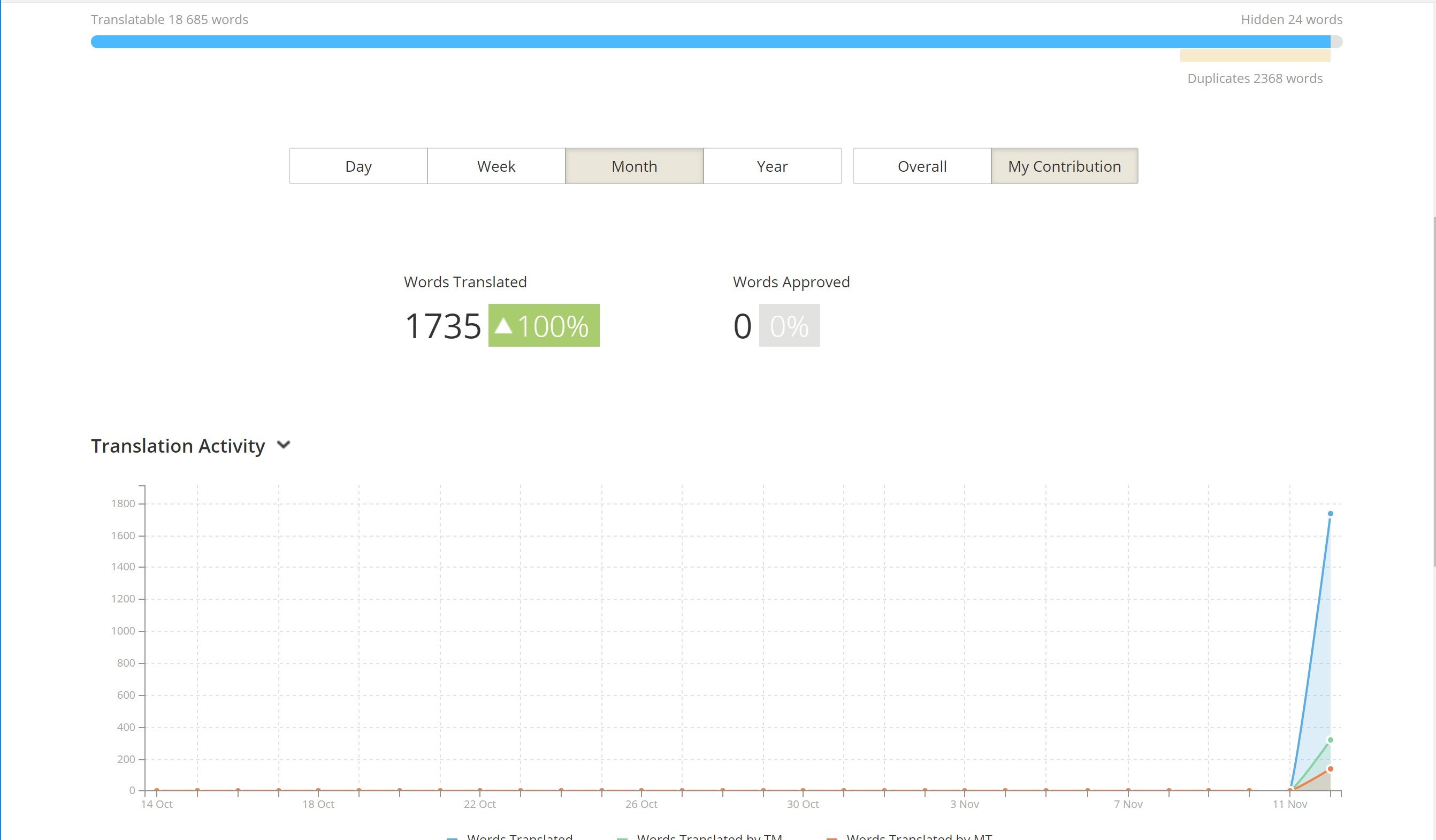The height and width of the screenshot is (840, 1436).
Task: Click the gray 0% approved badge
Action: click(789, 325)
